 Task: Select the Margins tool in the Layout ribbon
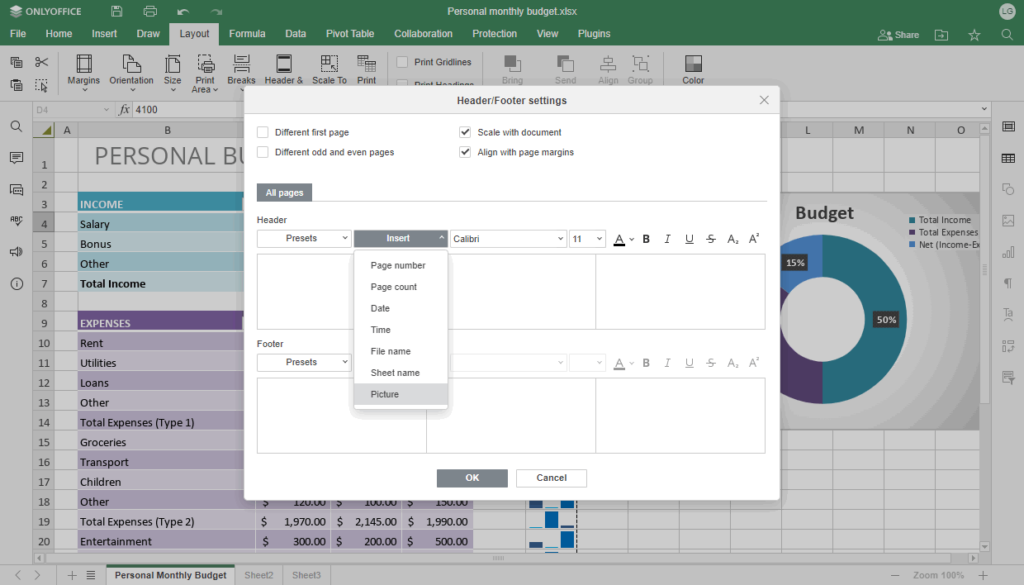(84, 71)
